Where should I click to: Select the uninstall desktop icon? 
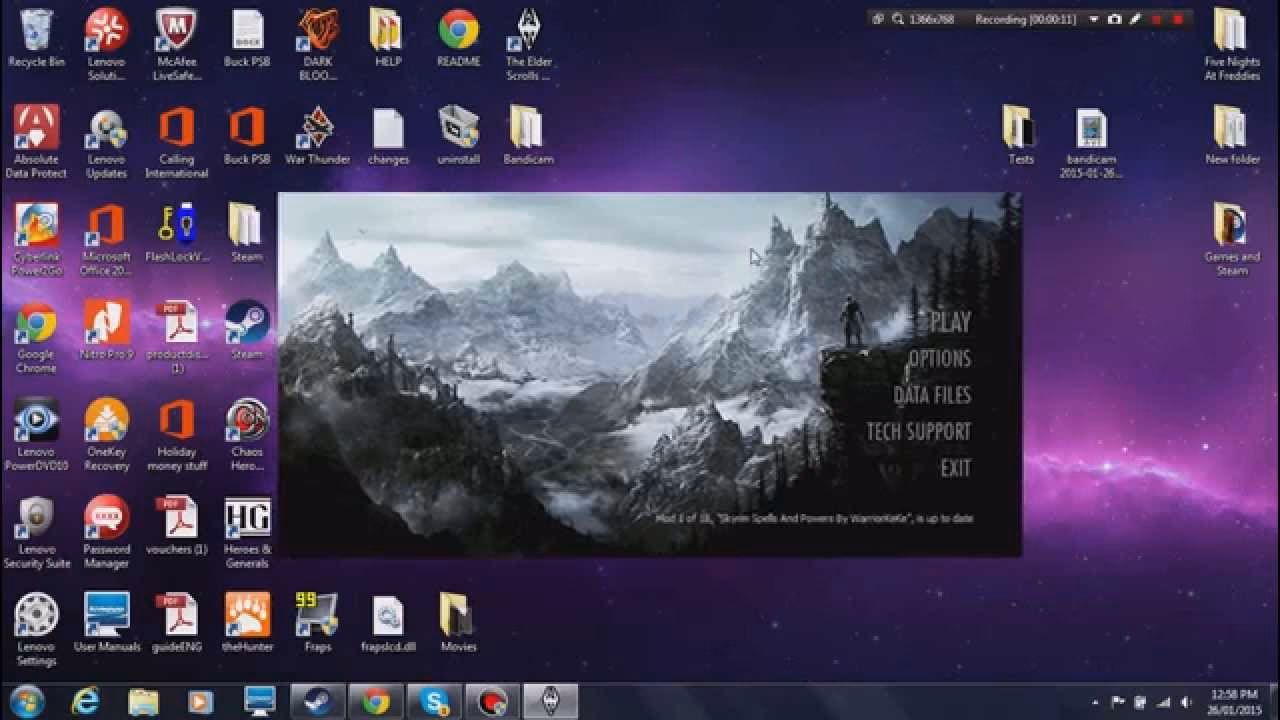(458, 135)
